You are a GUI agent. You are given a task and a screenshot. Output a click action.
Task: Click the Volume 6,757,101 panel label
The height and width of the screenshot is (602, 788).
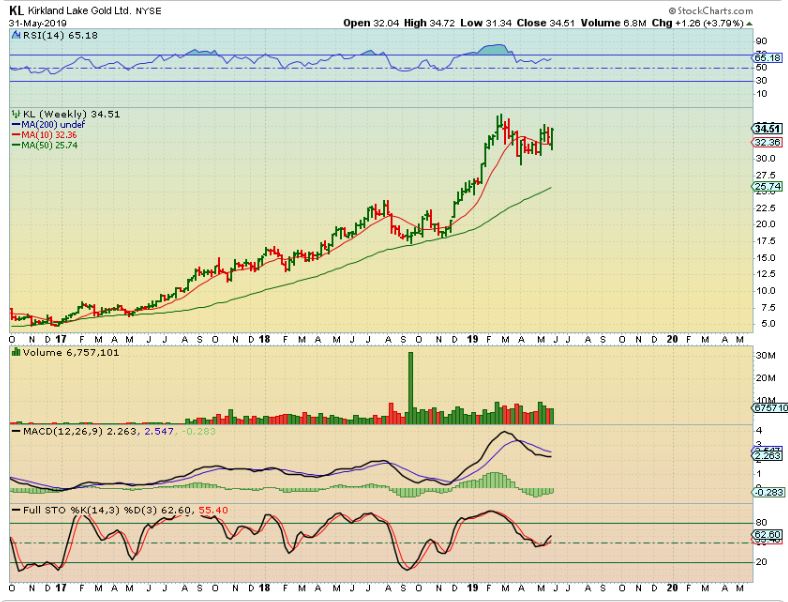pyautogui.click(x=71, y=353)
